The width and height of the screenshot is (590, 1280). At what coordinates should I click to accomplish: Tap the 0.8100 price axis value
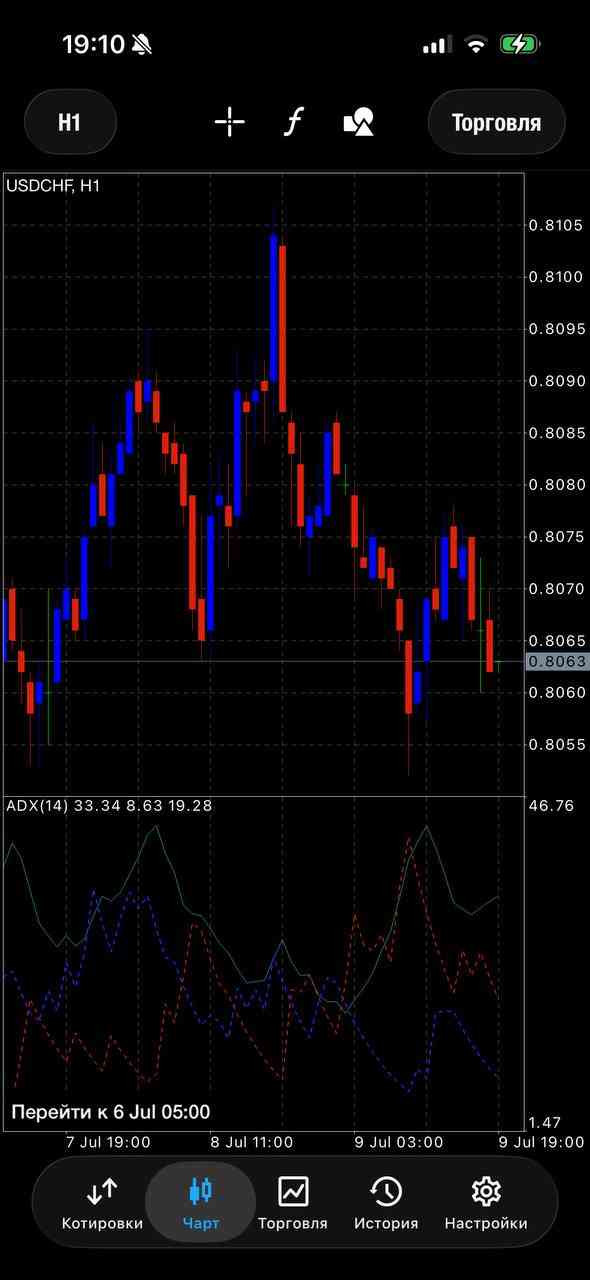(x=555, y=277)
